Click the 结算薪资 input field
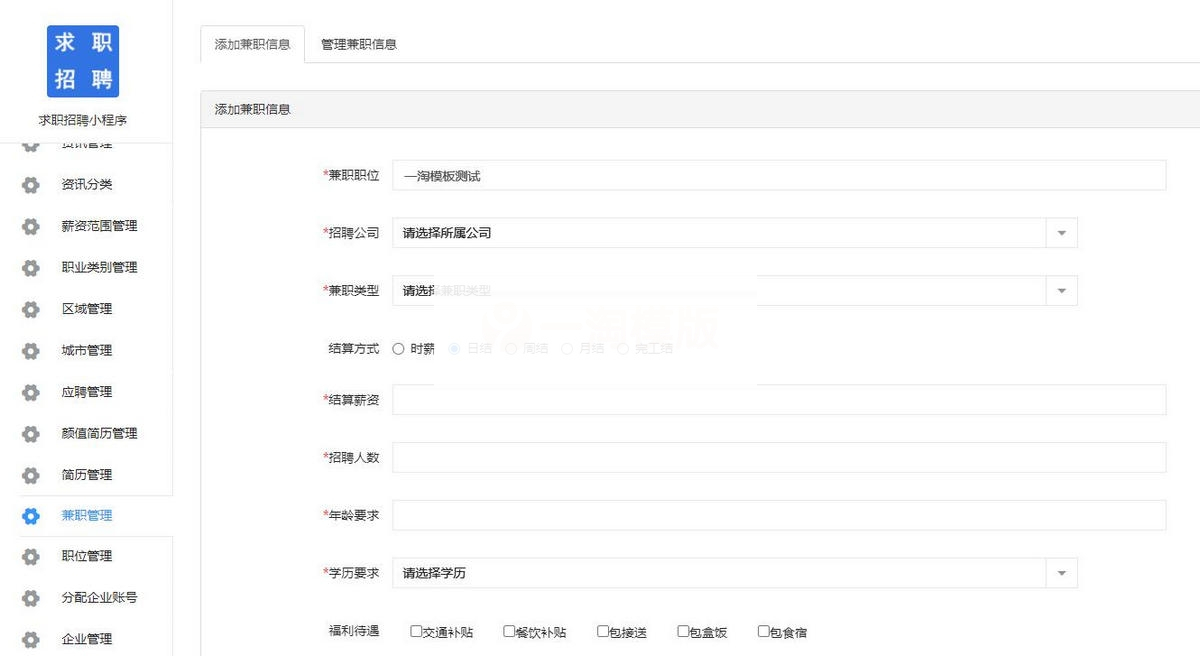The width and height of the screenshot is (1200, 656). pyautogui.click(x=700, y=399)
